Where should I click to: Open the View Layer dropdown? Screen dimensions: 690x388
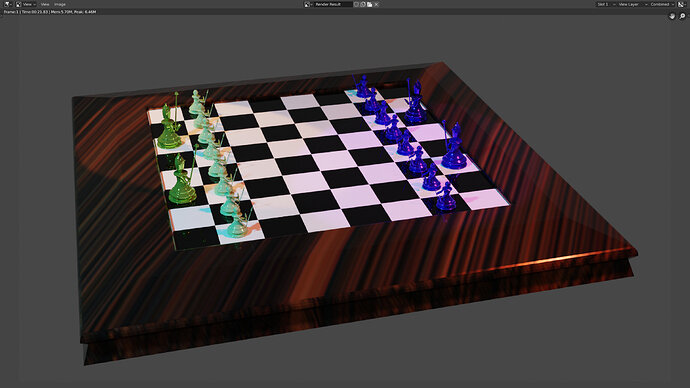click(x=632, y=4)
